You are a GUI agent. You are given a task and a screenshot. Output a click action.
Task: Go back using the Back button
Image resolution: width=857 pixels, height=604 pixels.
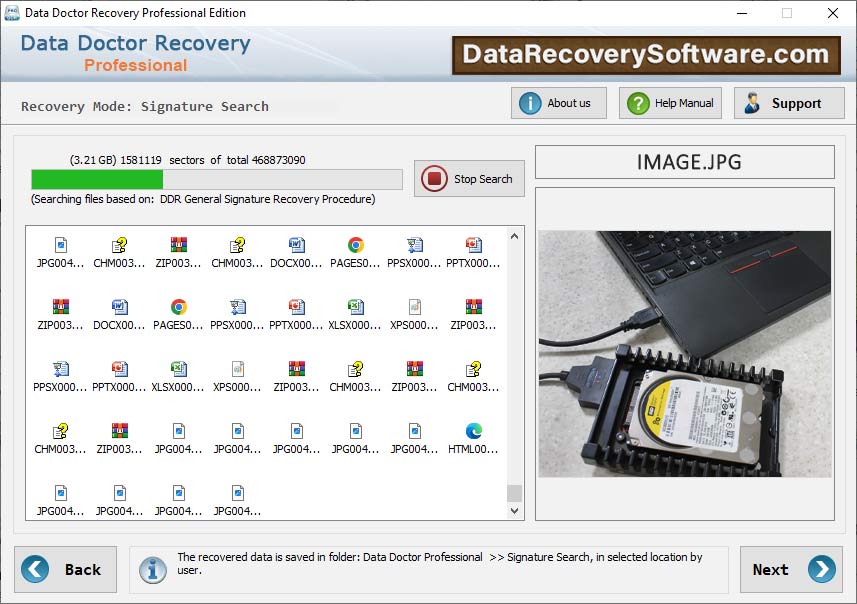(65, 569)
